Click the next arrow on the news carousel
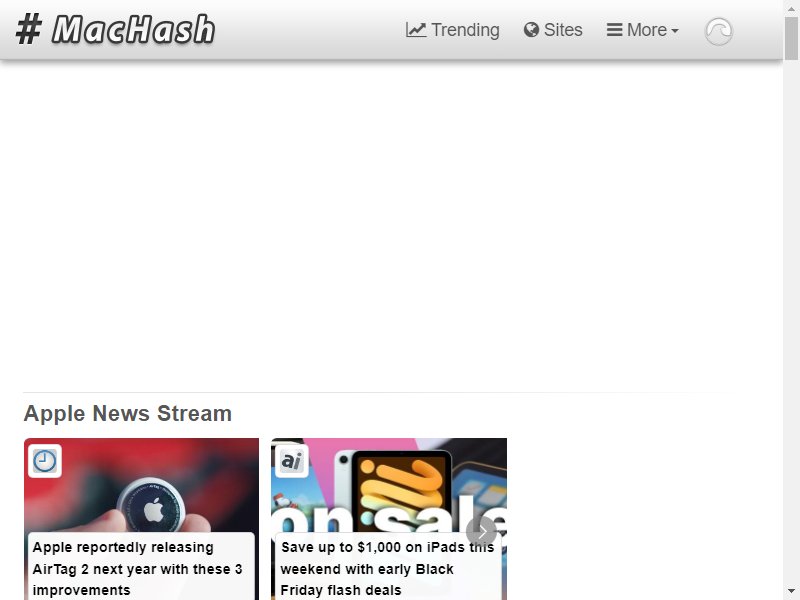 pos(481,531)
